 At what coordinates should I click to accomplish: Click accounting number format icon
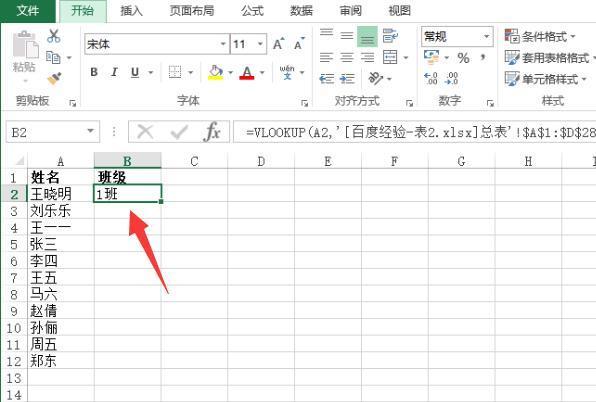431,57
